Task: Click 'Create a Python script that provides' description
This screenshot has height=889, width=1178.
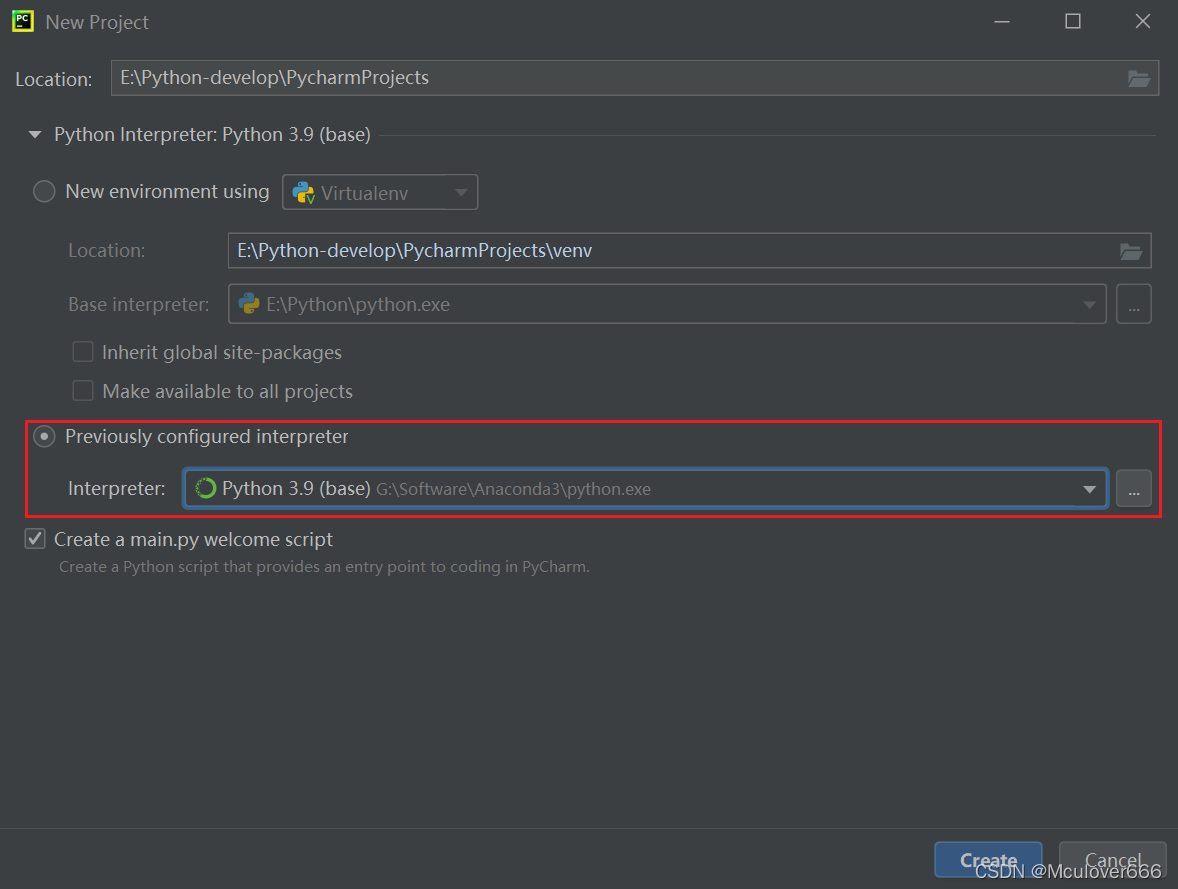Action: tap(325, 567)
